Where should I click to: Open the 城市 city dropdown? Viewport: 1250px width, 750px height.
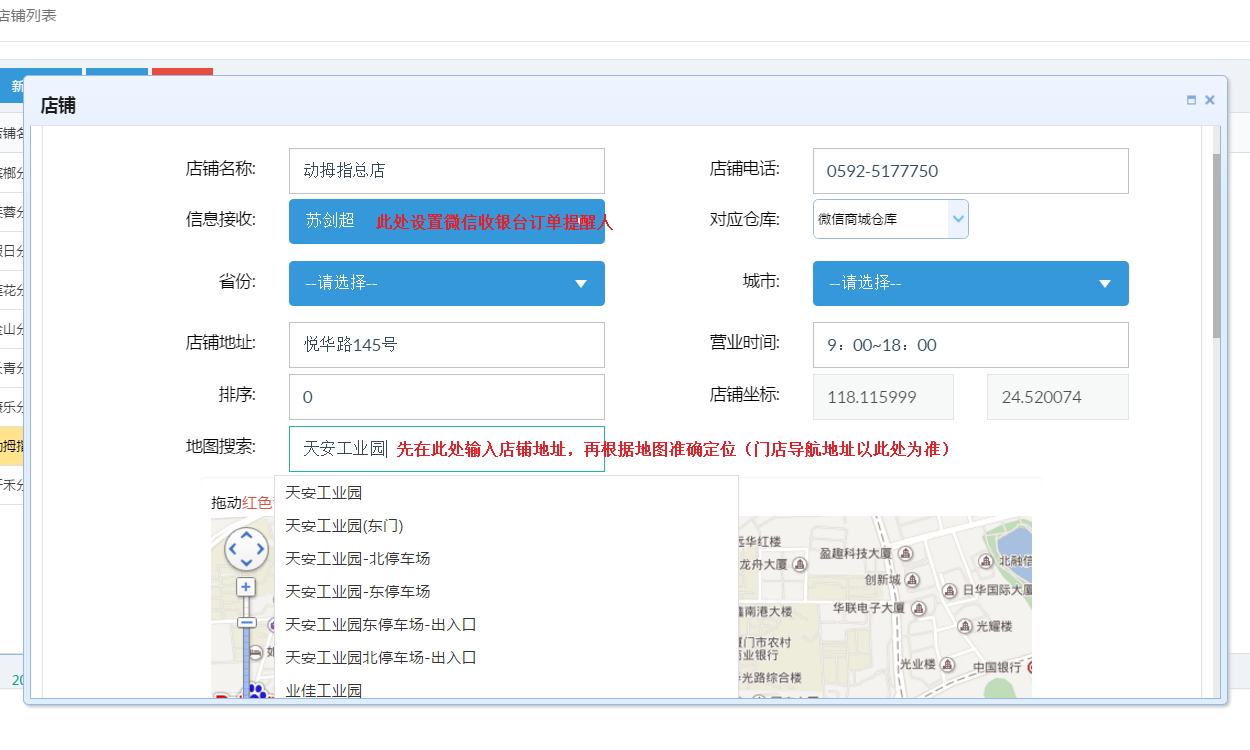970,283
